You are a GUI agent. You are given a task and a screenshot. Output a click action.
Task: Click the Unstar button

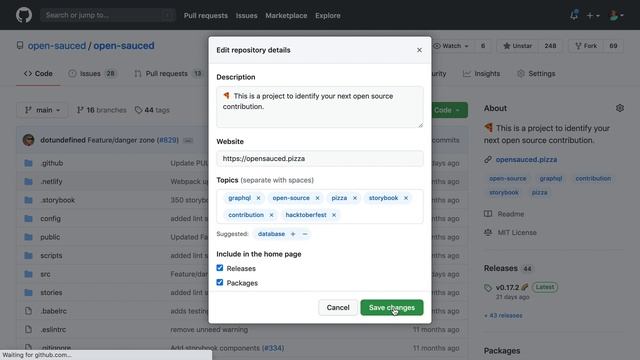518,46
